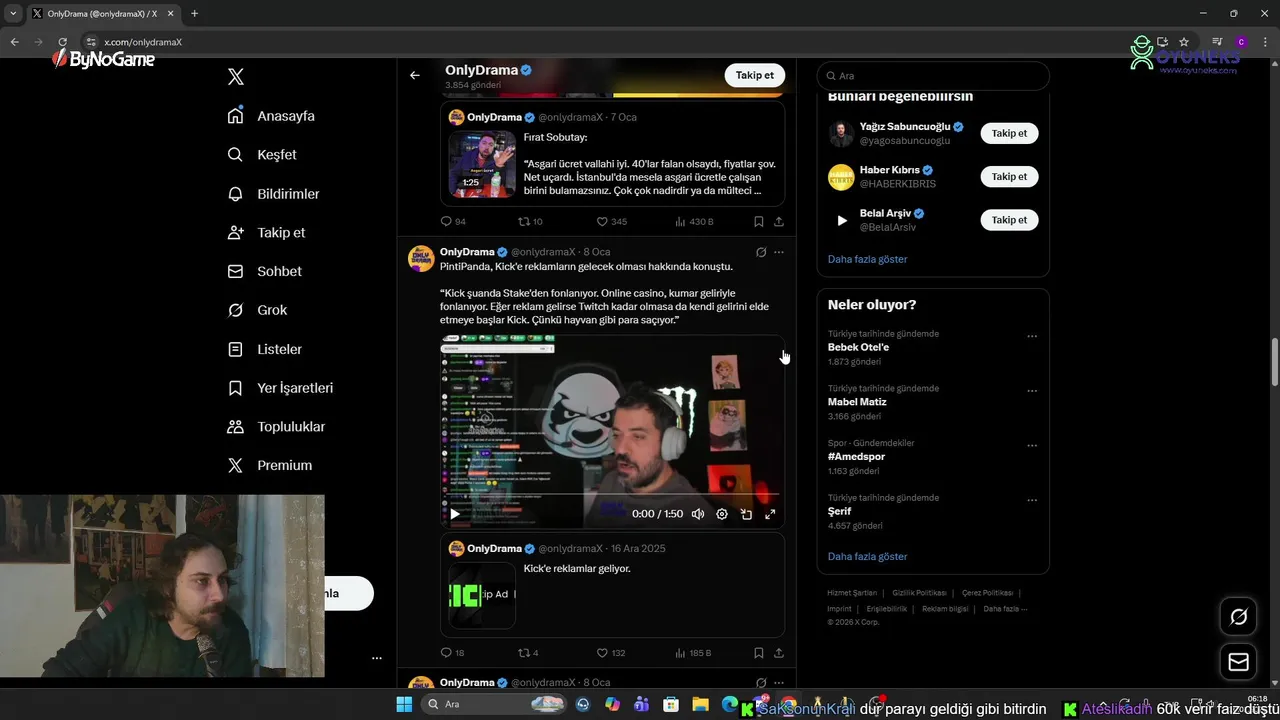Click the X logo in the sidebar
1280x720 pixels.
tap(236, 77)
